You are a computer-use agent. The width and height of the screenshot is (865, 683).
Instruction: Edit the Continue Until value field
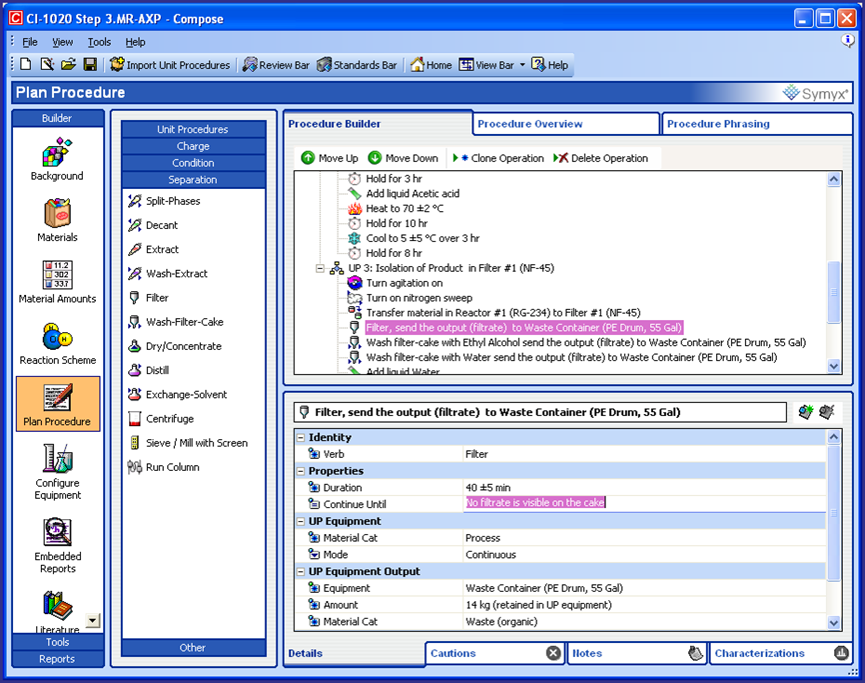pos(640,504)
